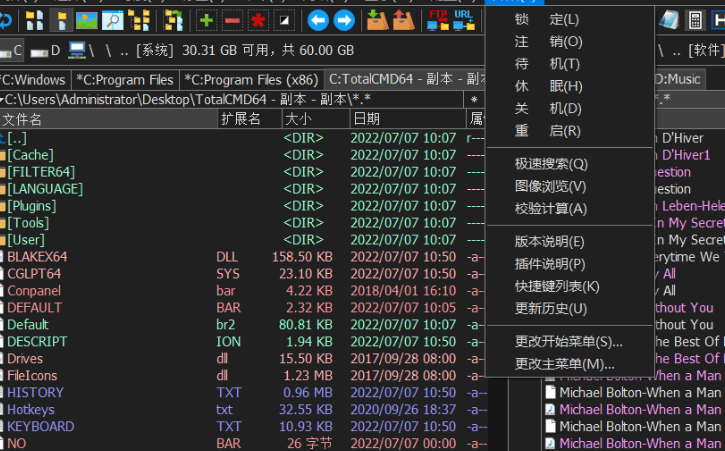Choose 重启(R) menu entry
This screenshot has height=451, width=725.
[x=570, y=131]
